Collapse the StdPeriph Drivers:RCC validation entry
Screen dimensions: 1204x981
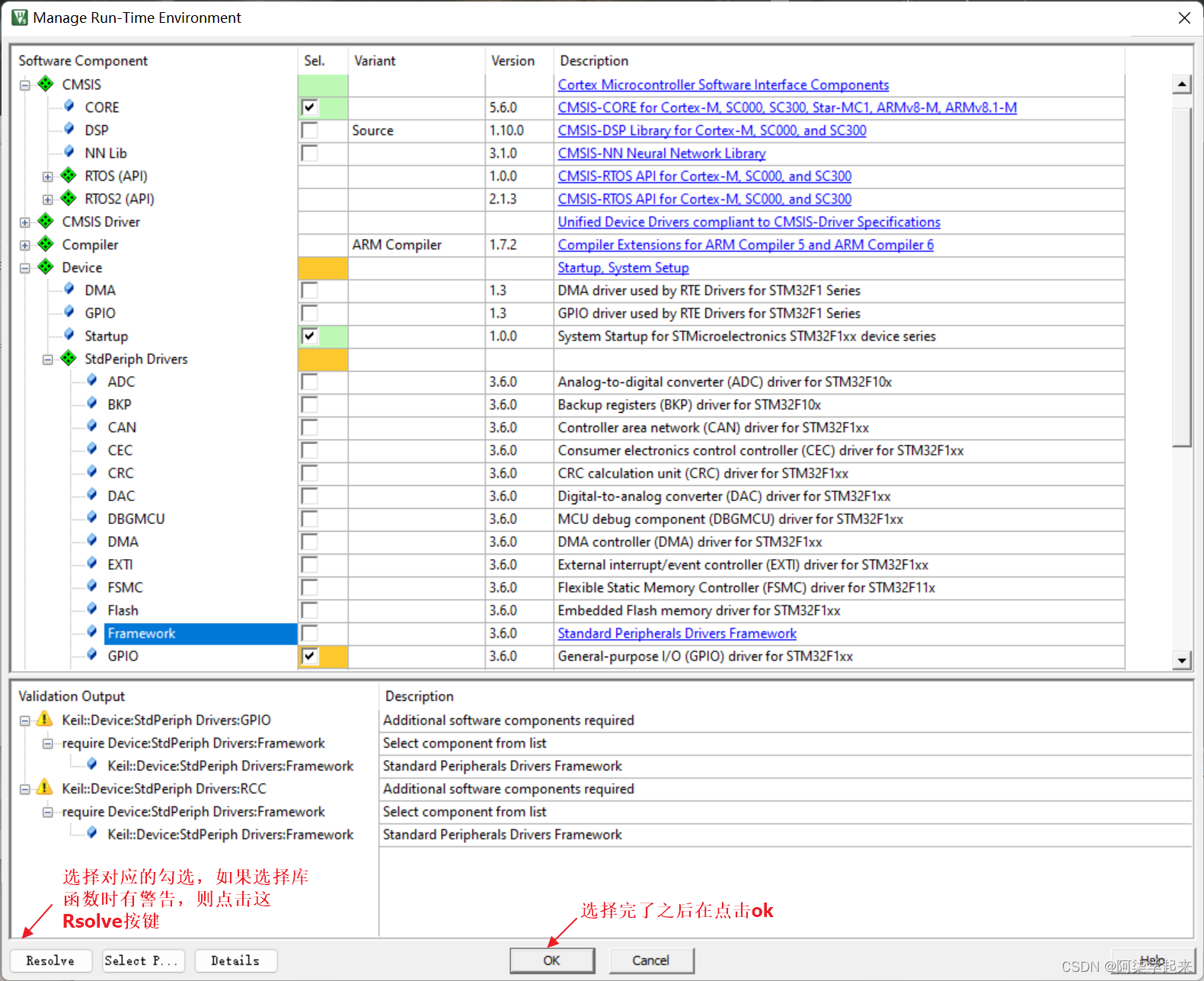25,789
